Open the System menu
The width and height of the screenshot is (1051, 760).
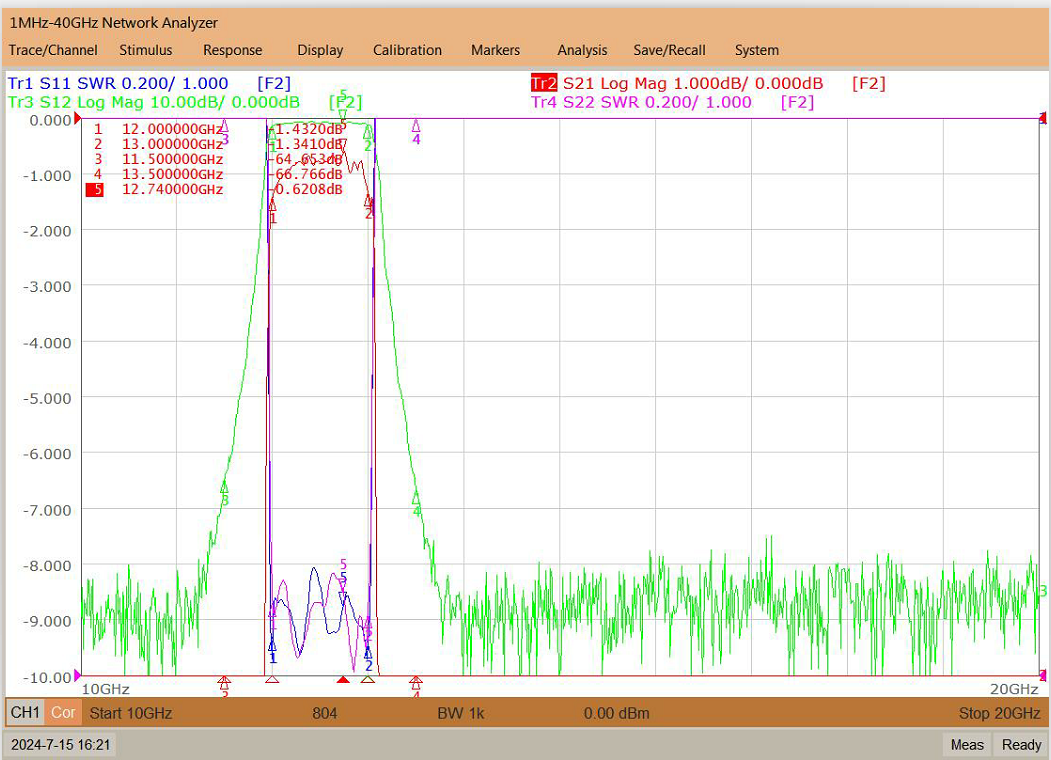(756, 50)
